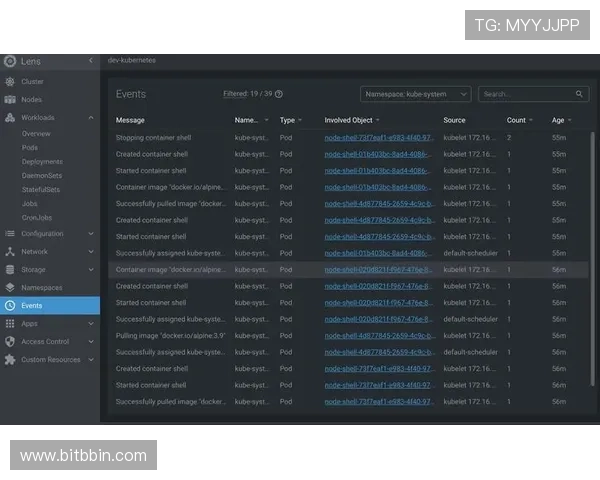Open the first node-shell pod link

point(378,138)
